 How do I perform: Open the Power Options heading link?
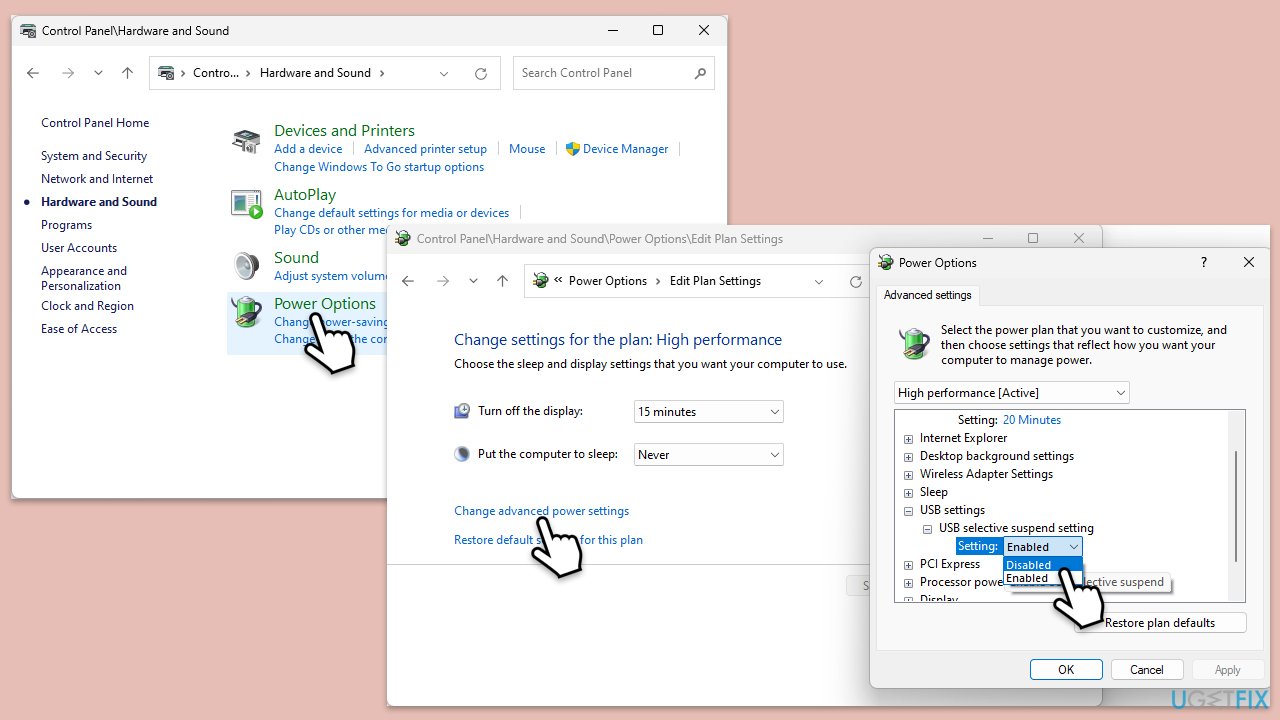[x=325, y=304]
